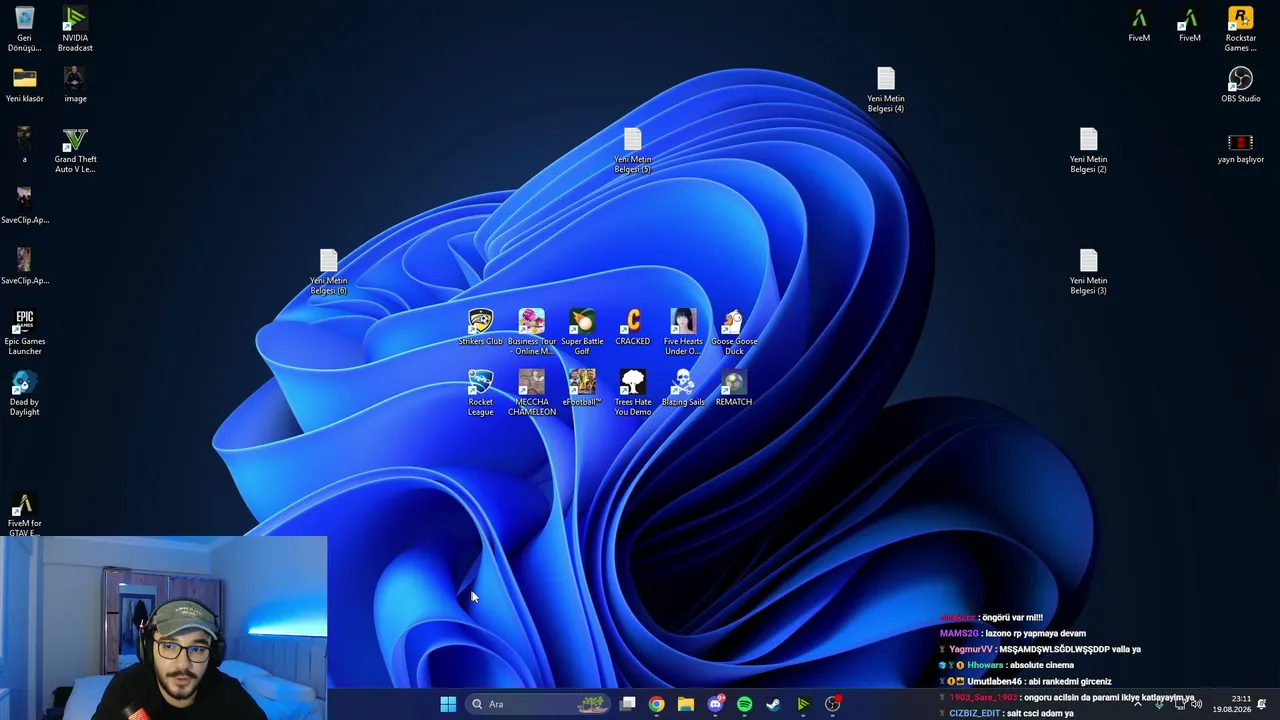Select the REMATCH game shortcut
The image size is (1280, 720).
coord(734,389)
